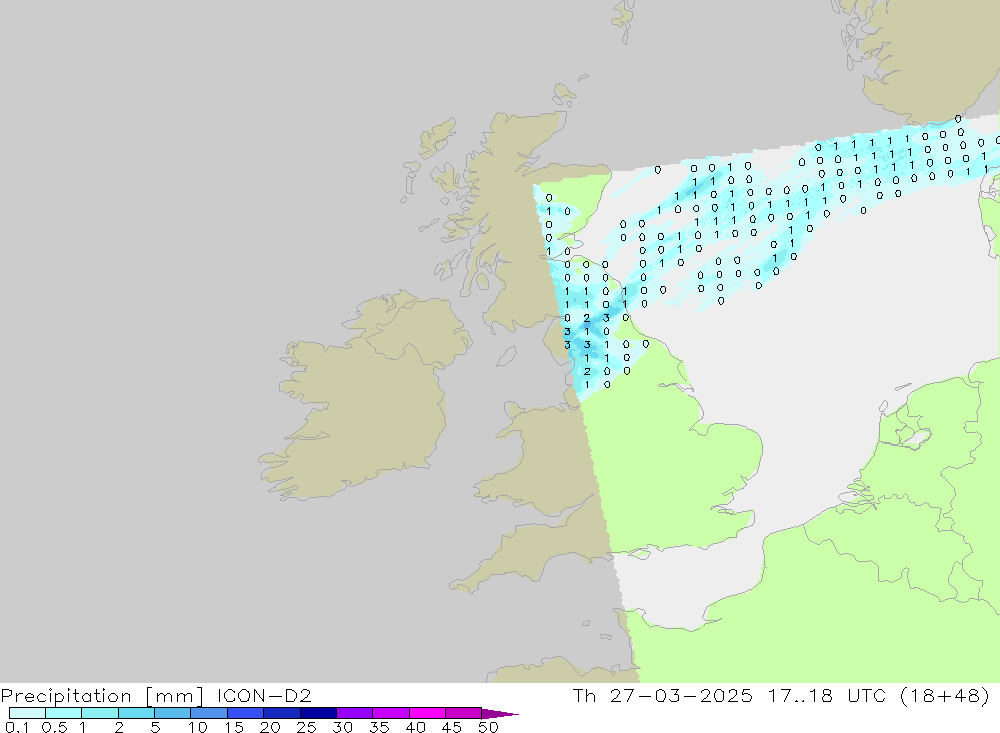Click the '40' legend tick label
This screenshot has width=1000, height=733.
415,727
